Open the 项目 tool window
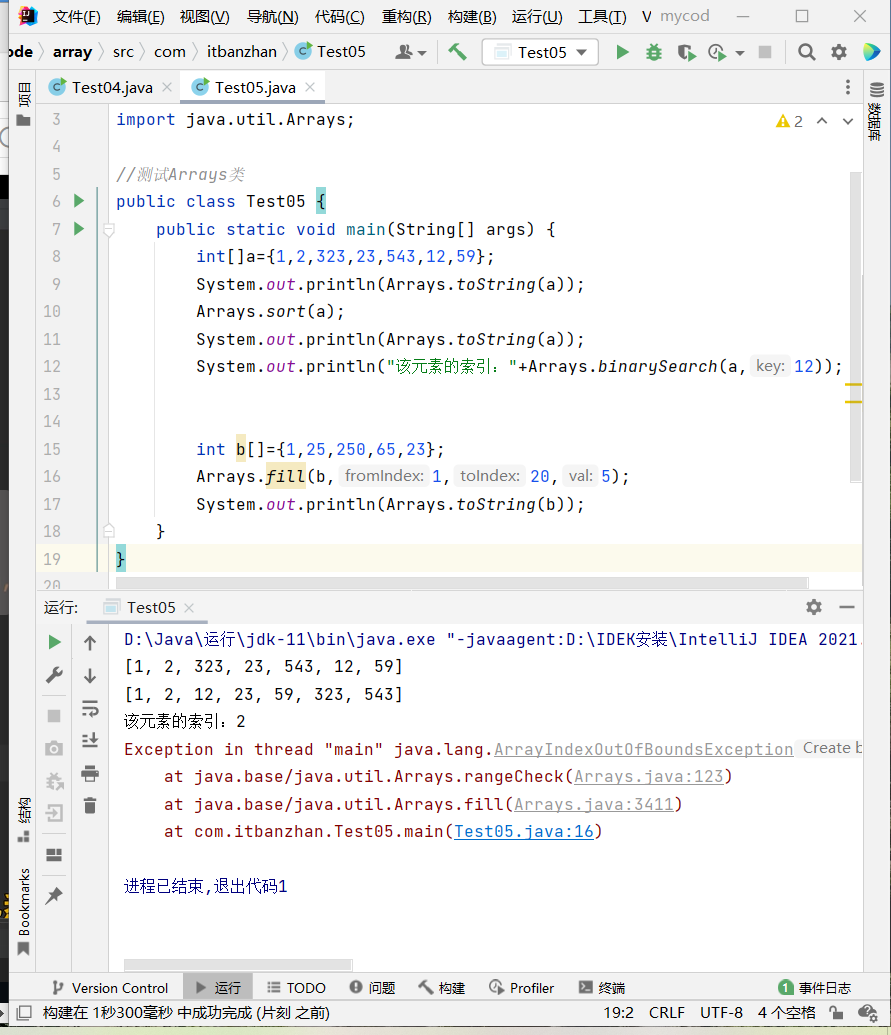The height and width of the screenshot is (1035, 891). tap(24, 104)
